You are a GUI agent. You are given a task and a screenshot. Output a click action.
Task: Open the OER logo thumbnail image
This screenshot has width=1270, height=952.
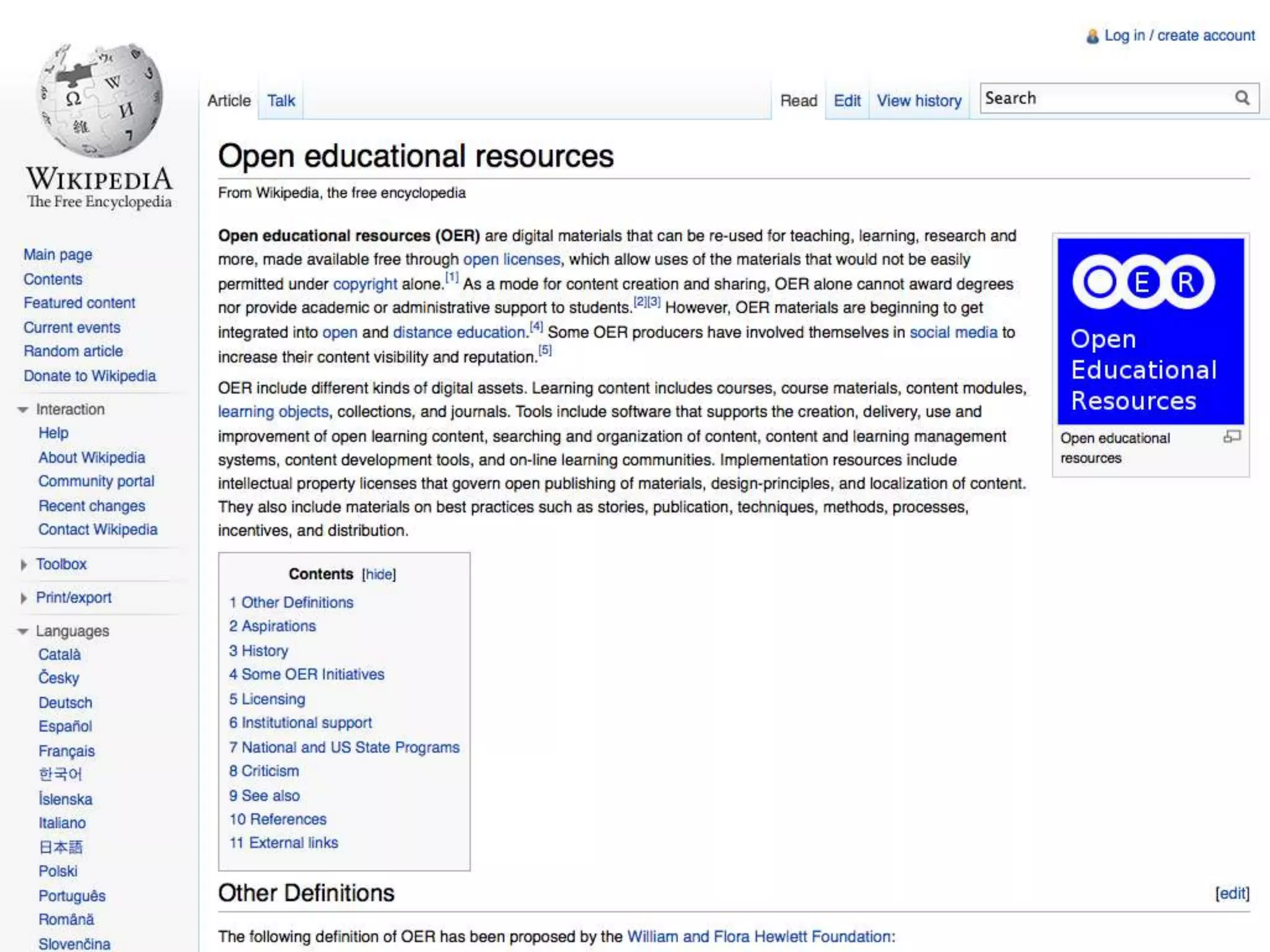1150,331
